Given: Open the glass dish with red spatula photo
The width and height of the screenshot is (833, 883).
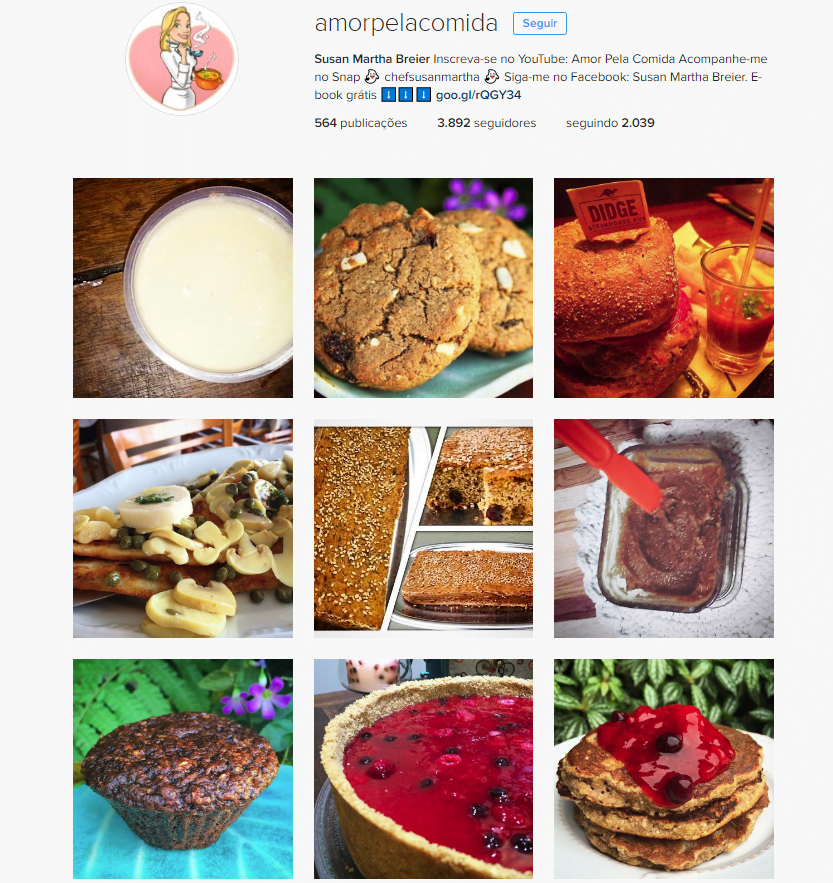Looking at the screenshot, I should point(664,528).
